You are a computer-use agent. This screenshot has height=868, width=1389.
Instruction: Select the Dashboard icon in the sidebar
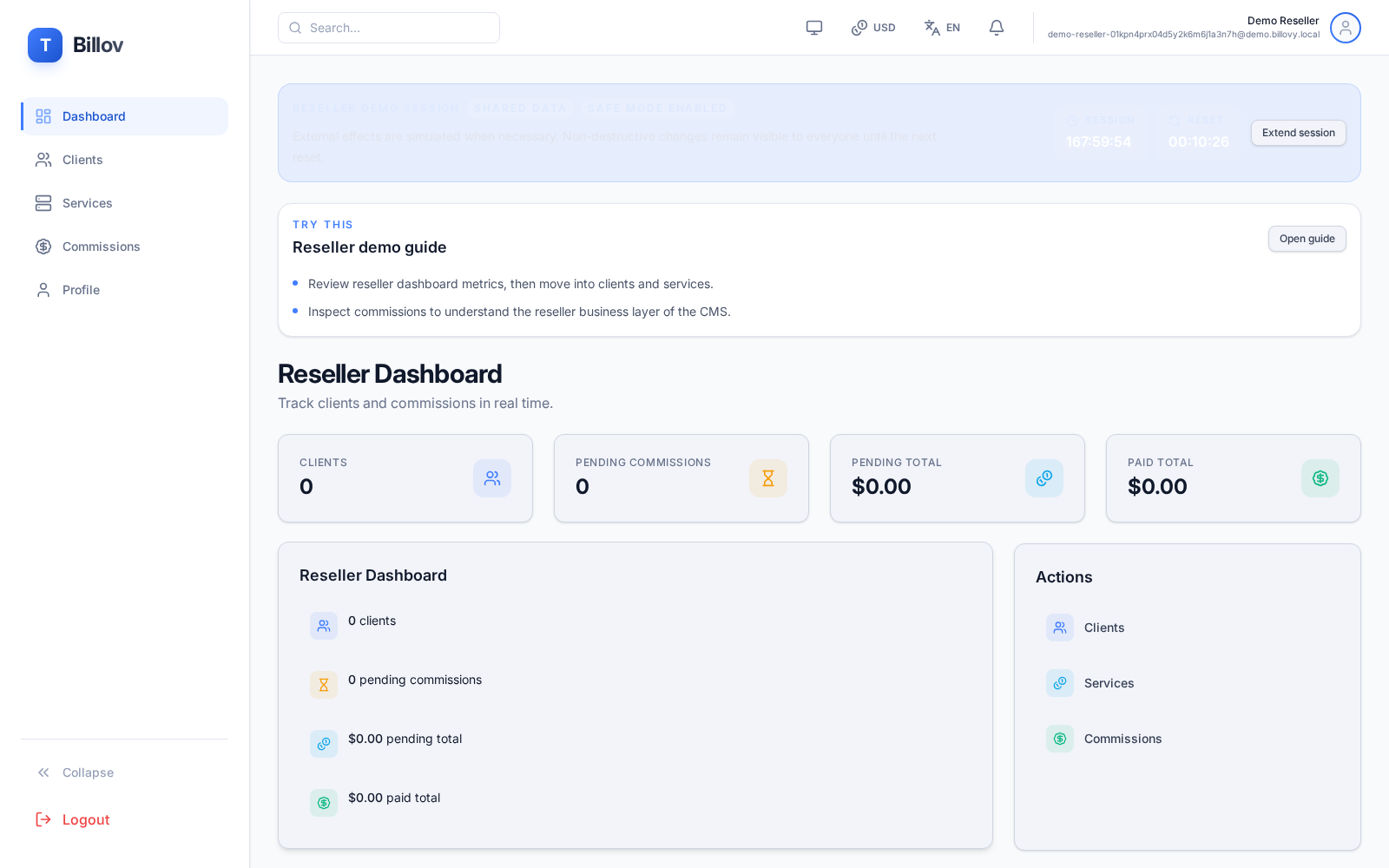pos(43,116)
